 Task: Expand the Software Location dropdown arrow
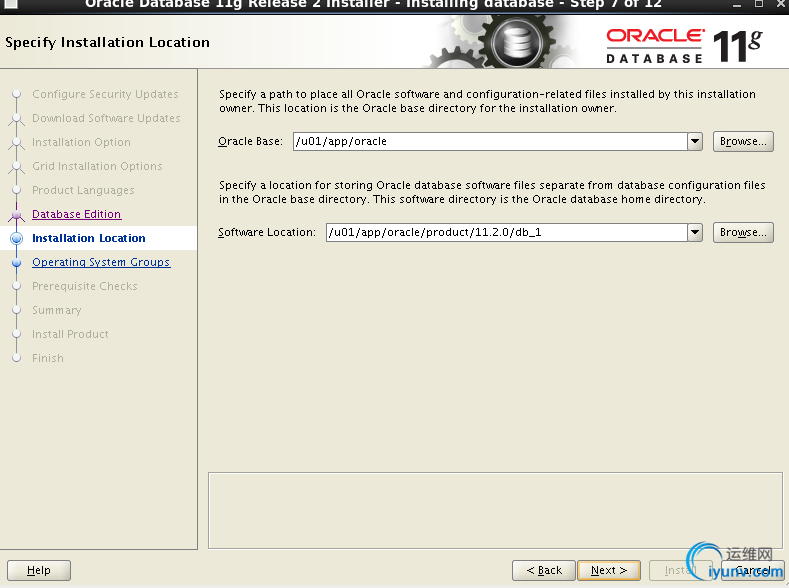[x=695, y=232]
